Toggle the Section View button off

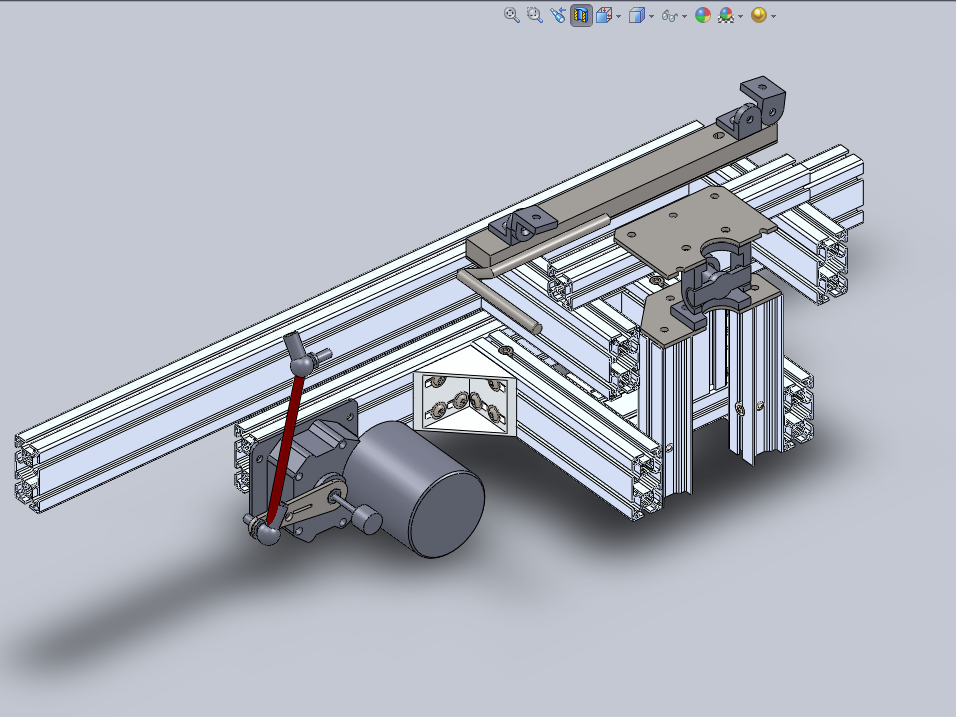(x=581, y=15)
